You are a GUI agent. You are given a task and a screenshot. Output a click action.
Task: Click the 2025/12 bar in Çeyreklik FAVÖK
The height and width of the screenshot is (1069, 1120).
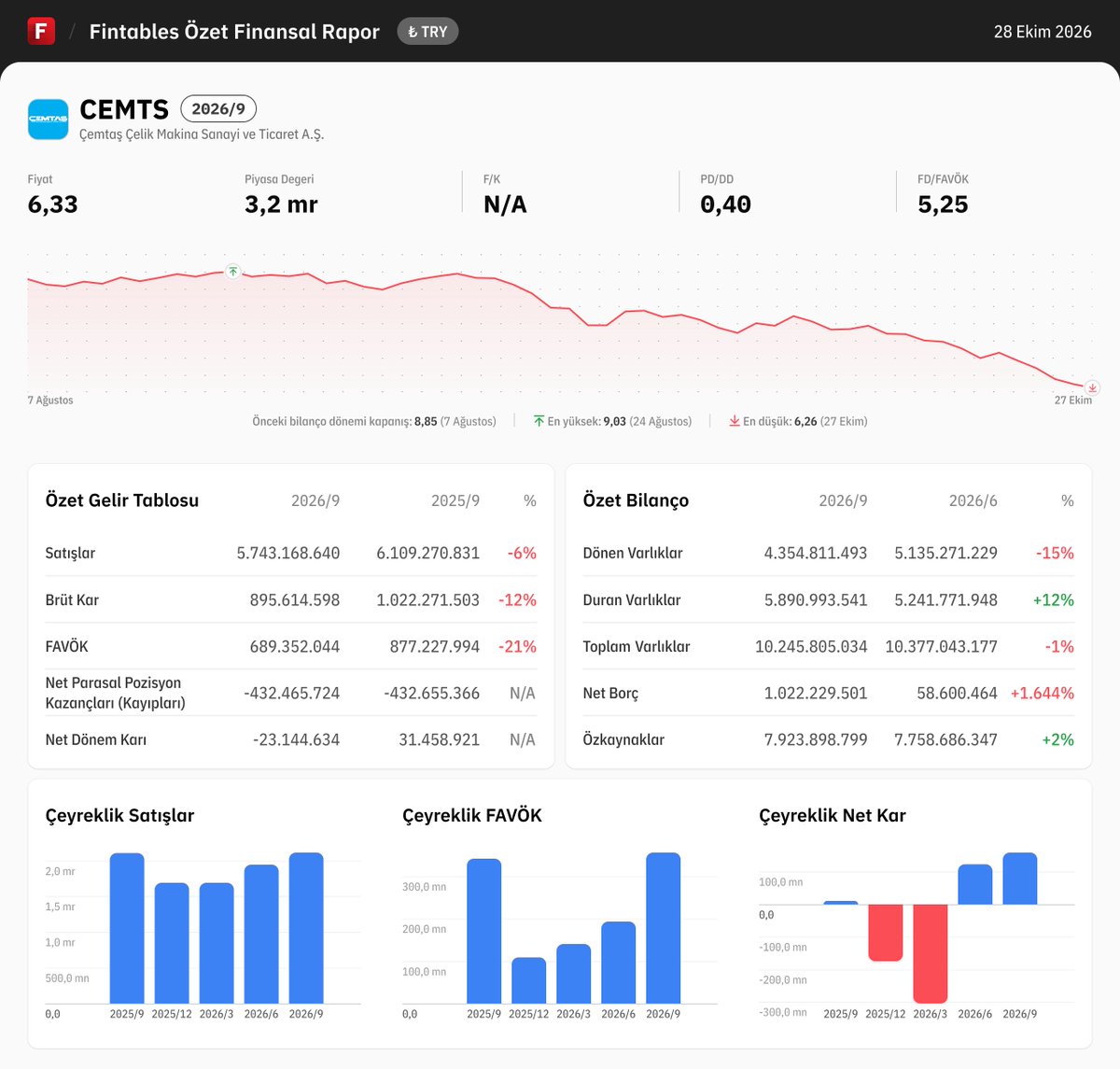[x=529, y=980]
